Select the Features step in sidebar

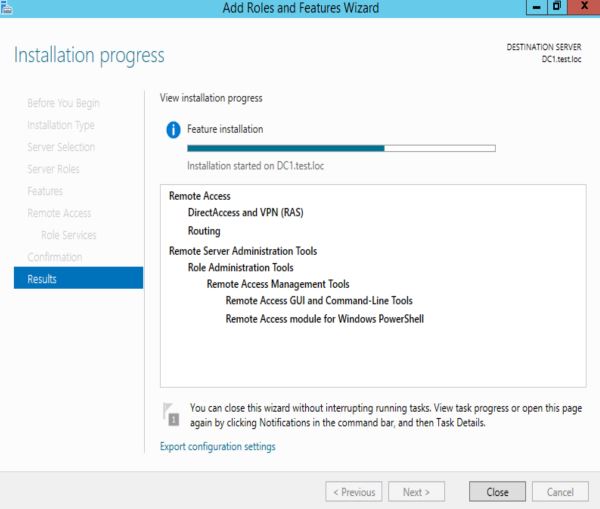point(45,191)
